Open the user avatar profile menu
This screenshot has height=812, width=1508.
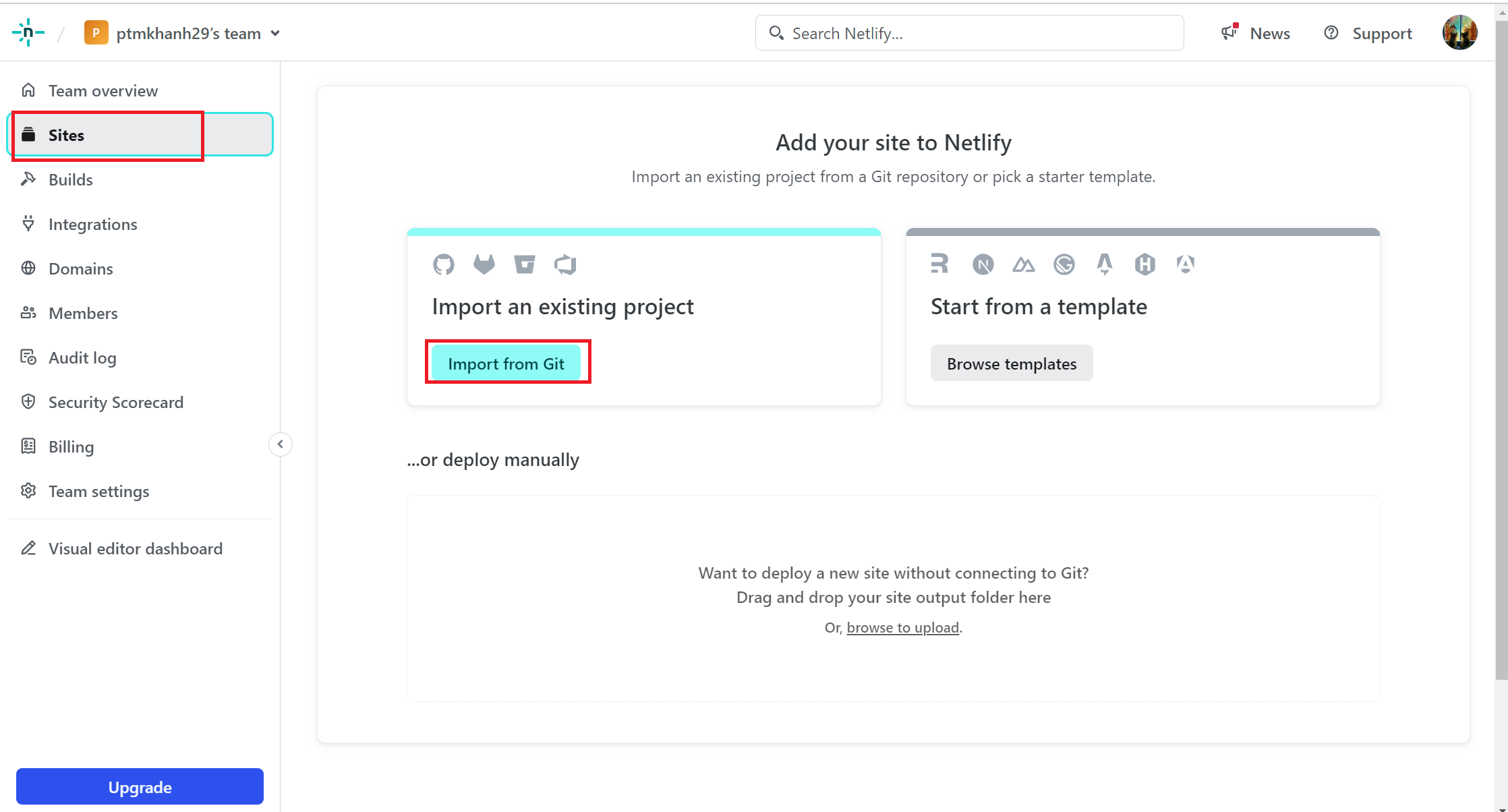pyautogui.click(x=1459, y=32)
